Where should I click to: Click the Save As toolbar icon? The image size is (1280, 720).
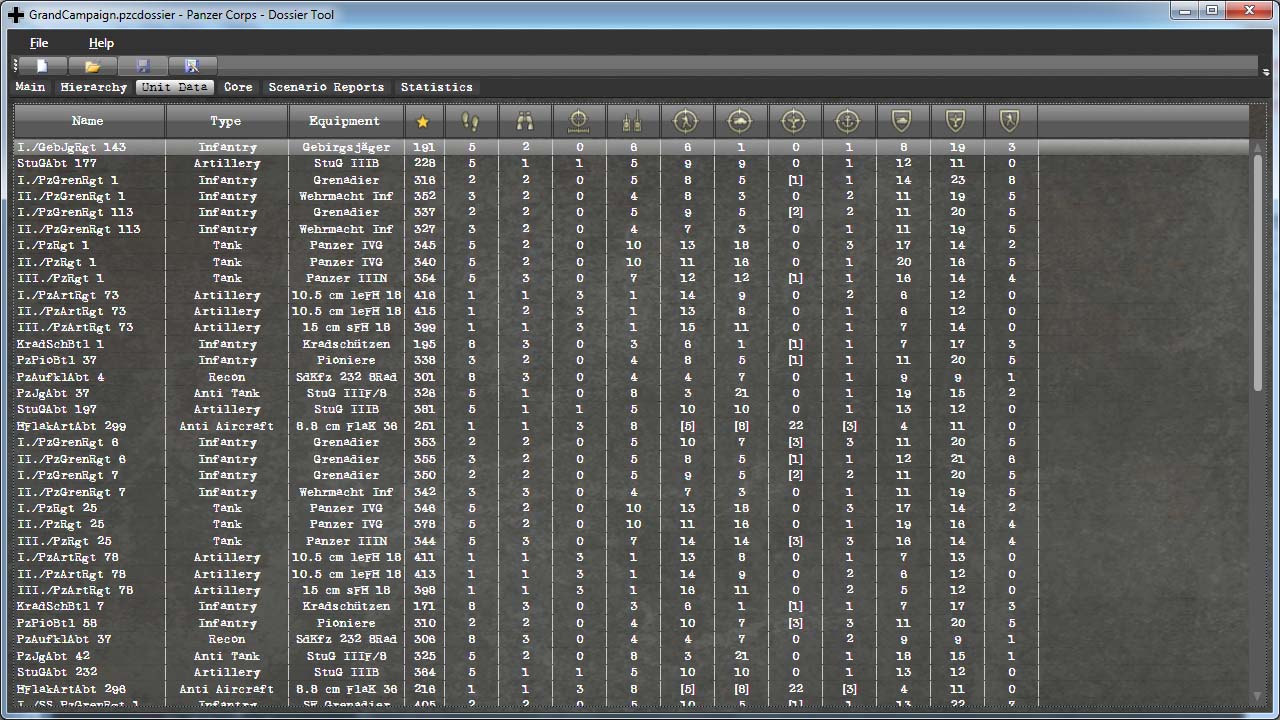(x=193, y=65)
